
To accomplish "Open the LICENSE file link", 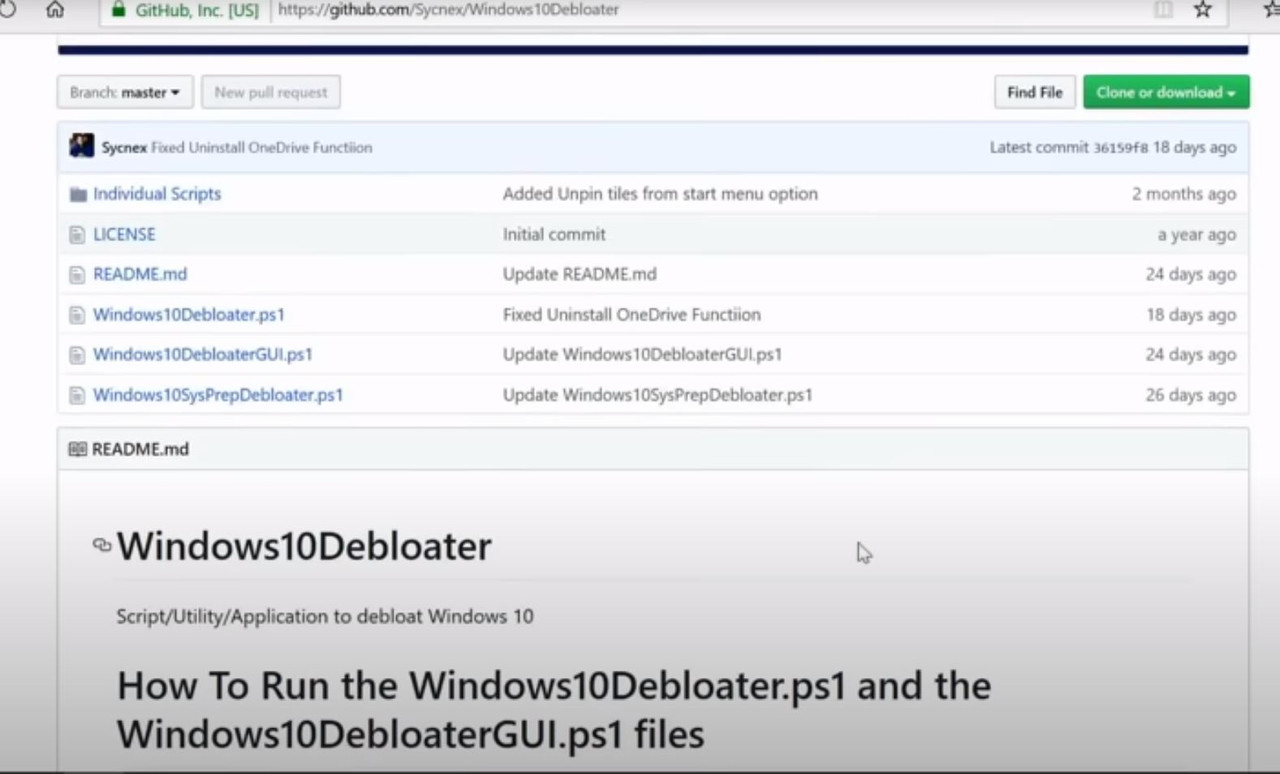I will [x=124, y=234].
